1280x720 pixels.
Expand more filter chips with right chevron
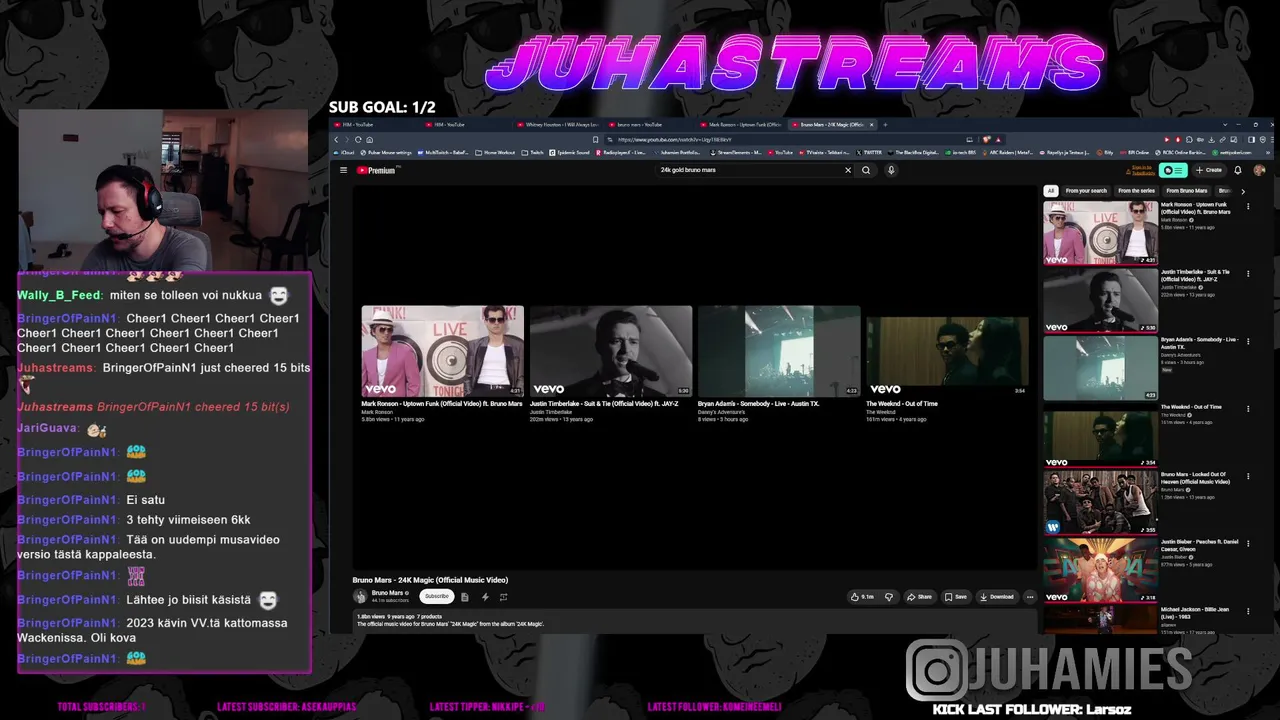tap(1243, 191)
